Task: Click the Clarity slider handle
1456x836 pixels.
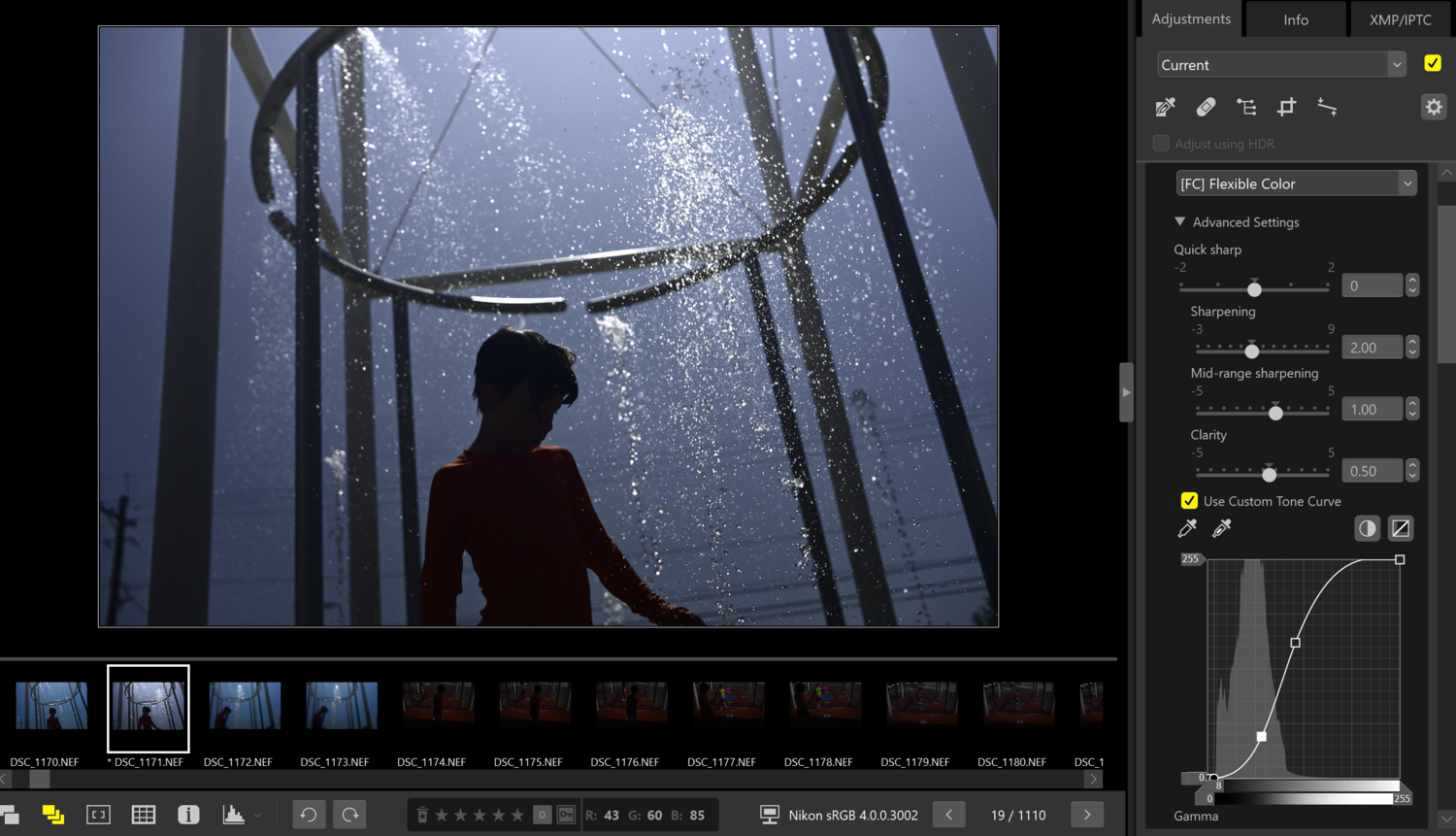Action: pyautogui.click(x=1269, y=475)
